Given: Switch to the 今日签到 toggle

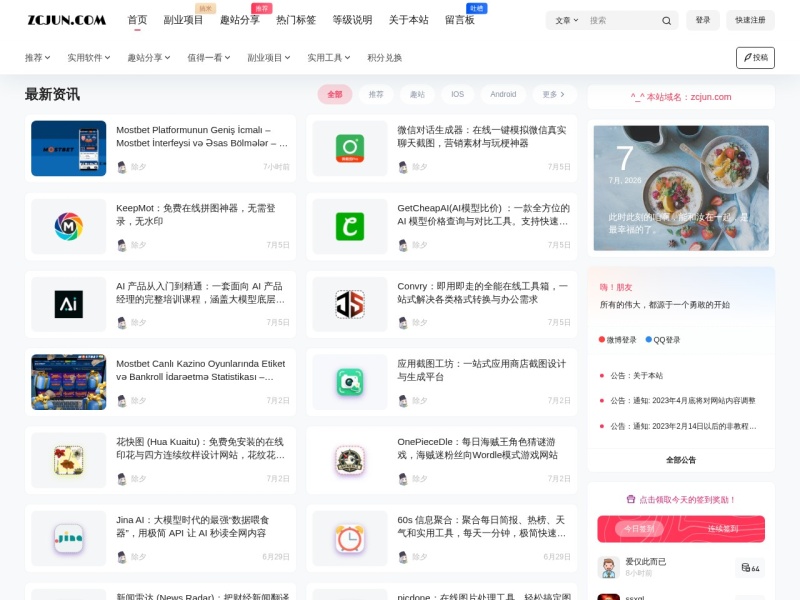Looking at the screenshot, I should (x=639, y=529).
